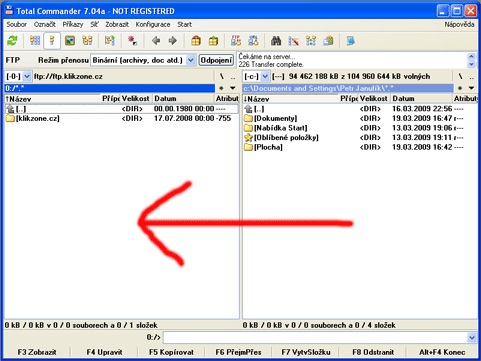Click the pack files gift box icon

(x=196, y=41)
